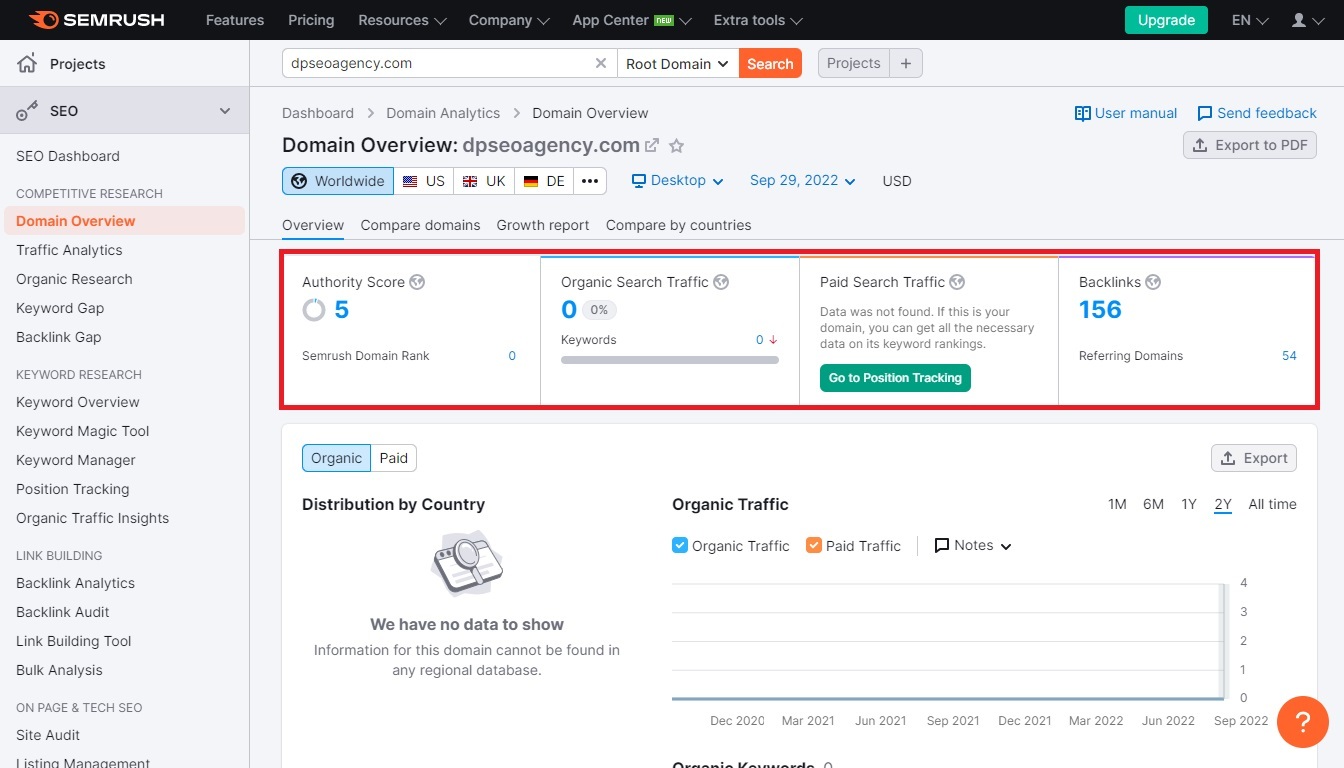Click the SEO key icon in the sidebar
Viewport: 1344px width, 768px height.
pos(27,111)
